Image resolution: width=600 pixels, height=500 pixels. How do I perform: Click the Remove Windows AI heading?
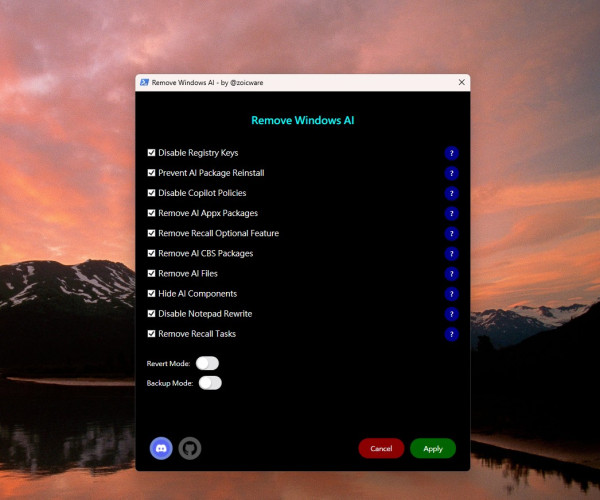point(303,120)
